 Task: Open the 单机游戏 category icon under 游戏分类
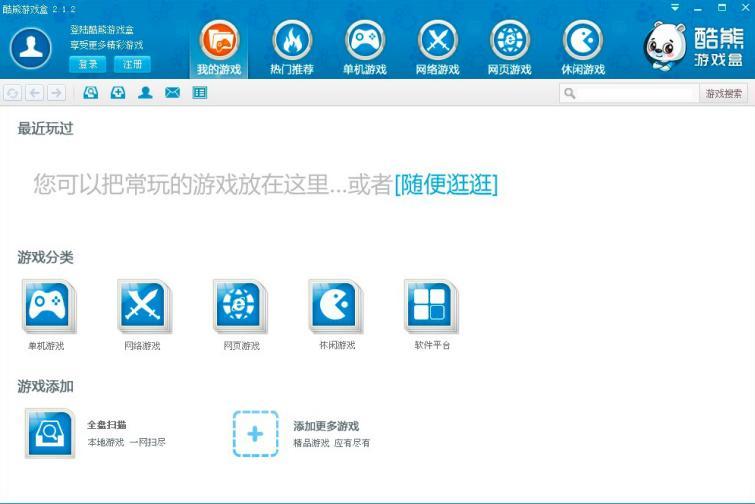coord(47,307)
